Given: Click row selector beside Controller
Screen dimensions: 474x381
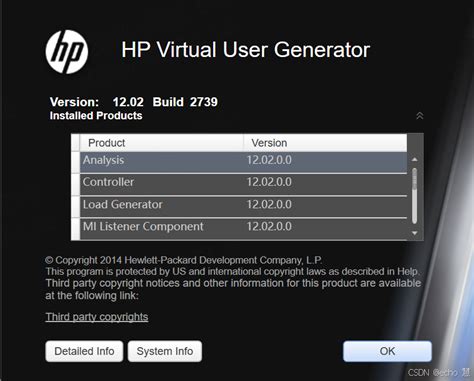Looking at the screenshot, I should pos(76,184).
